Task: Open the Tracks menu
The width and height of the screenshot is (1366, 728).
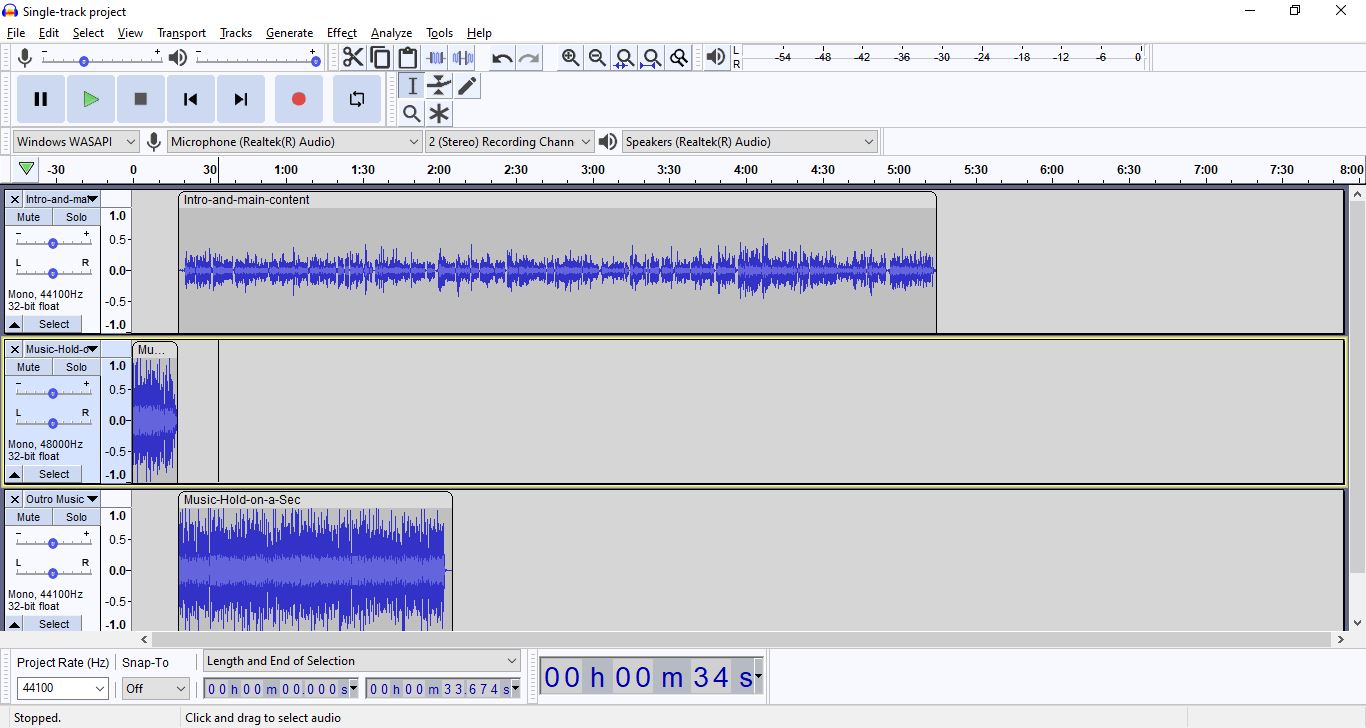Action: [236, 33]
